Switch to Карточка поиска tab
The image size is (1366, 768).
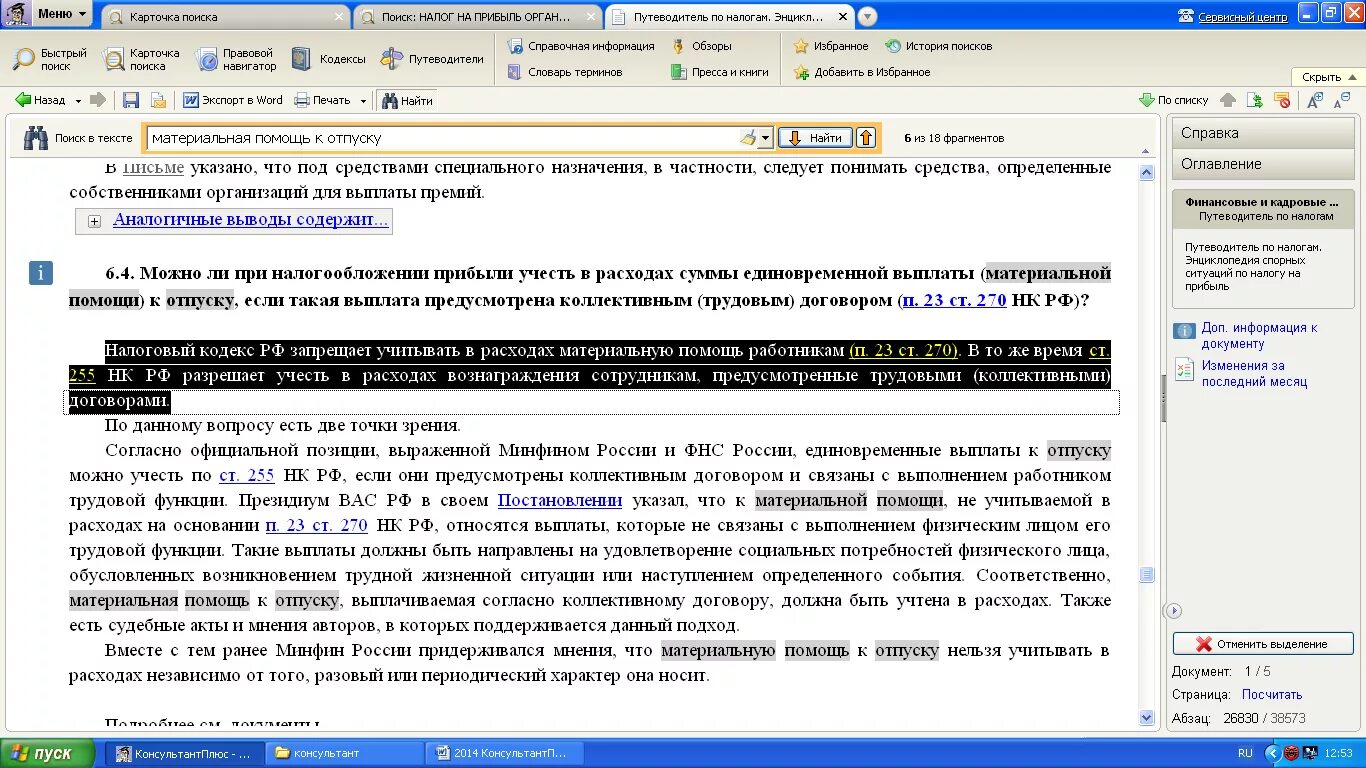click(x=225, y=17)
